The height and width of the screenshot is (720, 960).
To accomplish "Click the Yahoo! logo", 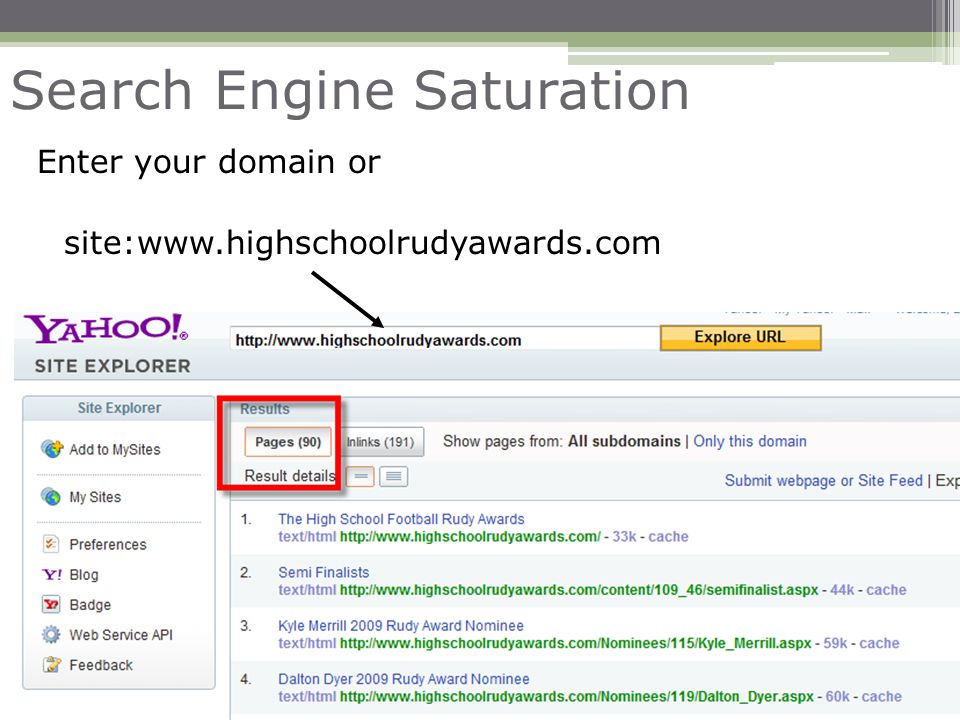I will pos(106,329).
